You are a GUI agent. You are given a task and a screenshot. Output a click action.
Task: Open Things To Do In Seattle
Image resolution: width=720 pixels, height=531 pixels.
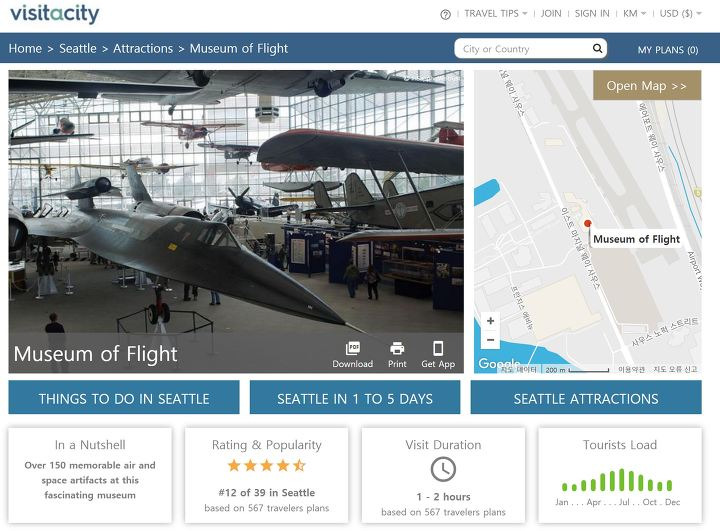pyautogui.click(x=124, y=398)
